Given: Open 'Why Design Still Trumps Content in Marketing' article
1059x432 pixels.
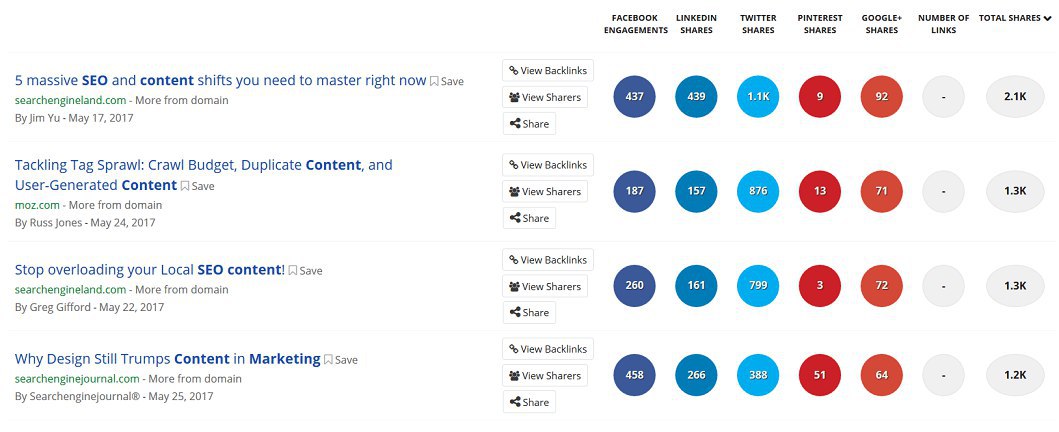Looking at the screenshot, I should tap(167, 358).
